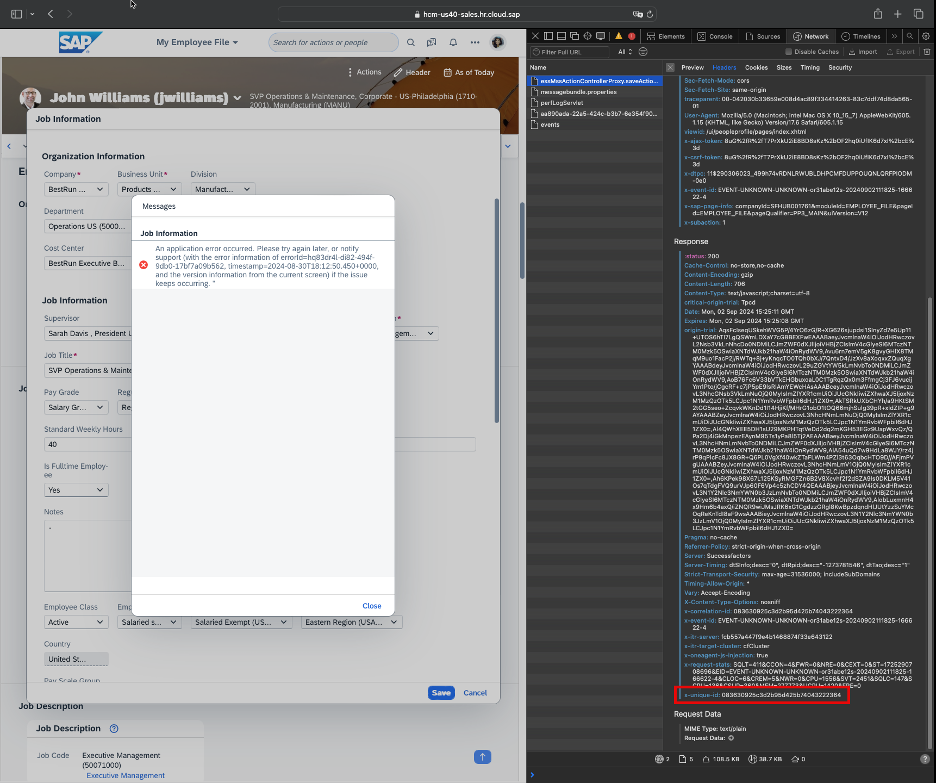
Task: Open Employee Class Active dropdown
Action: pyautogui.click(x=76, y=622)
